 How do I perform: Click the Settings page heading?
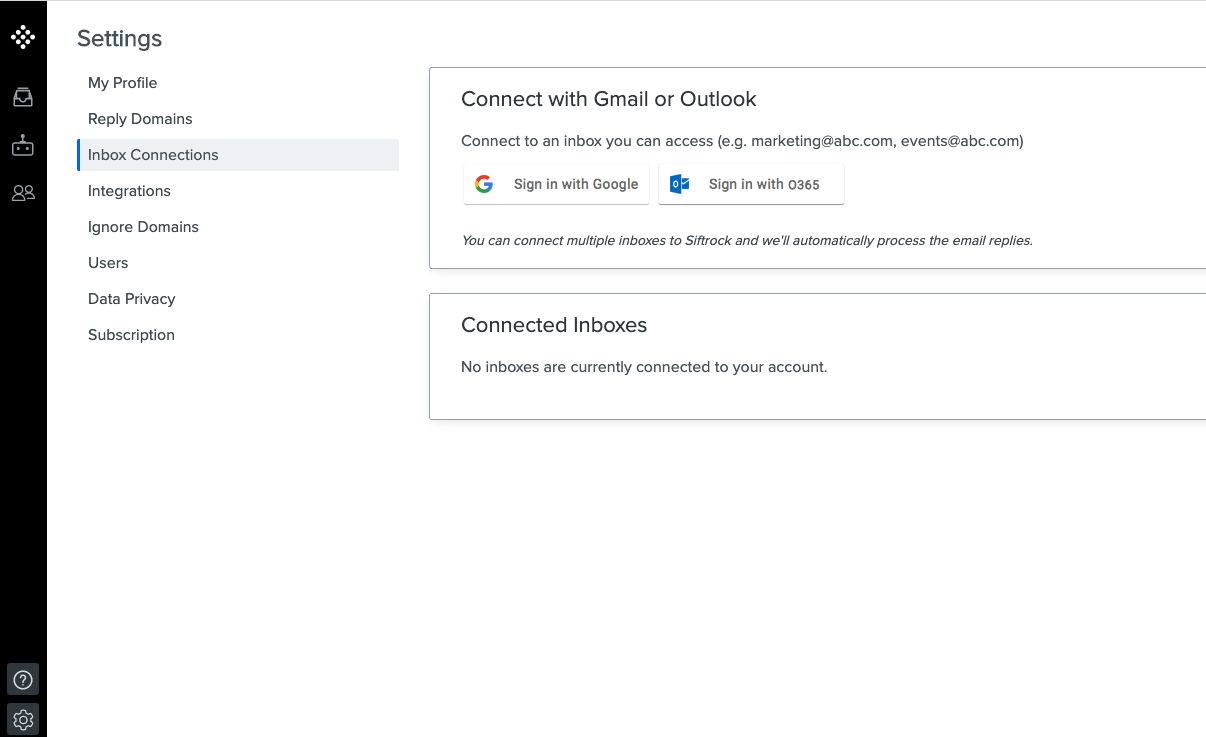point(119,38)
